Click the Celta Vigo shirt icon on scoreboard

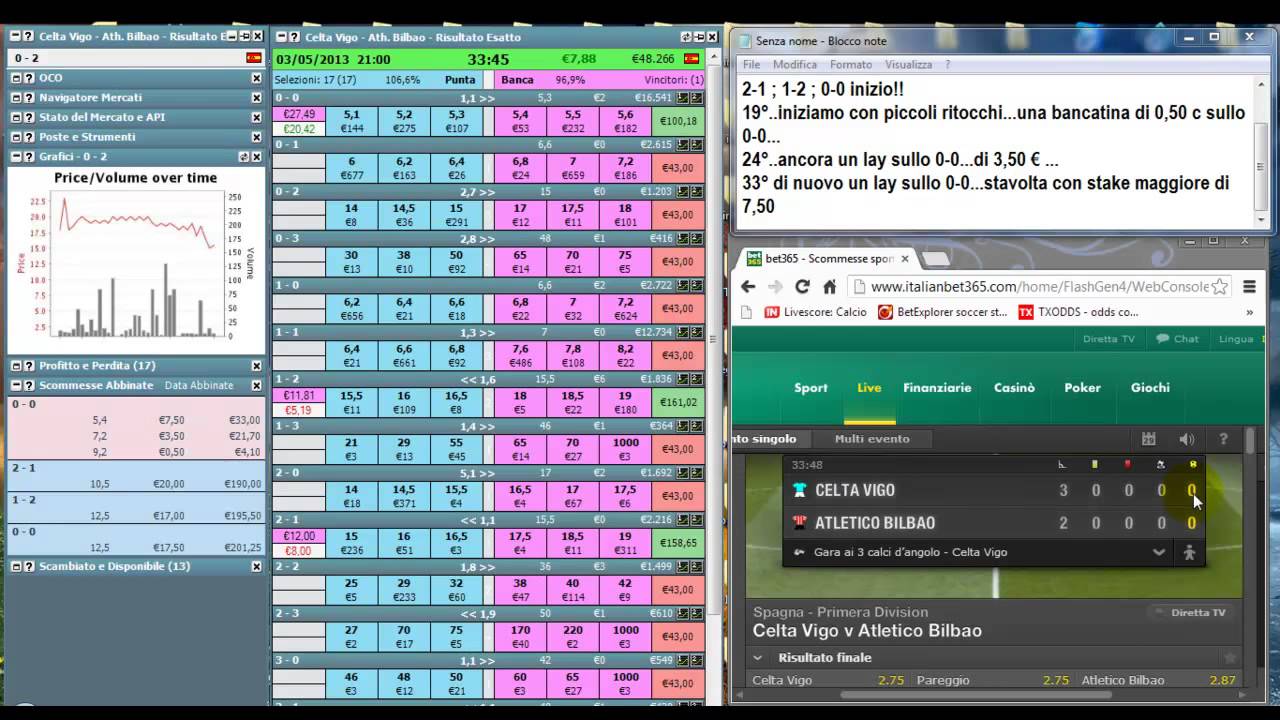[799, 490]
